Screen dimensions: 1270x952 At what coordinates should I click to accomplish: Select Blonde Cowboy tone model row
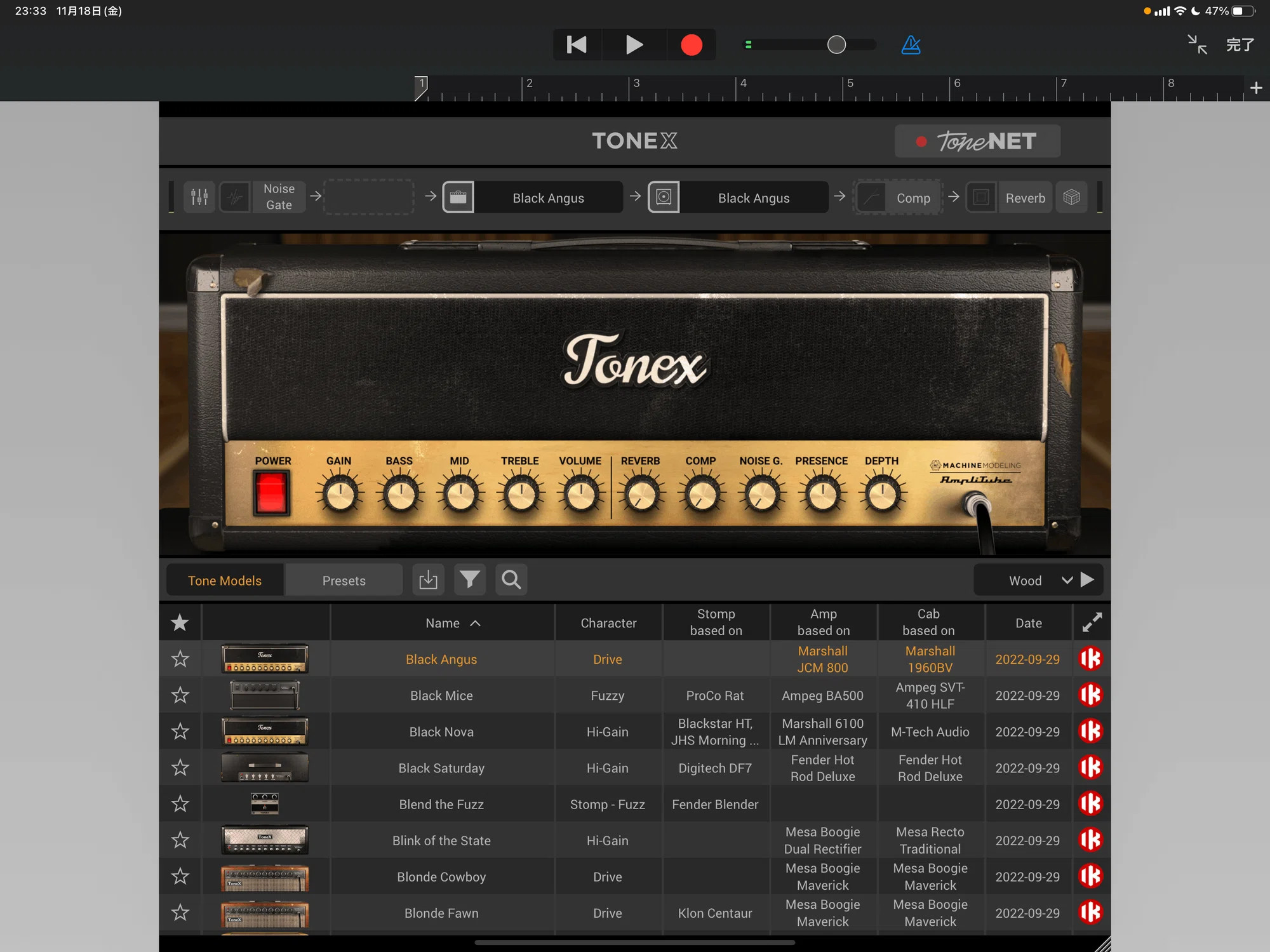[x=634, y=876]
